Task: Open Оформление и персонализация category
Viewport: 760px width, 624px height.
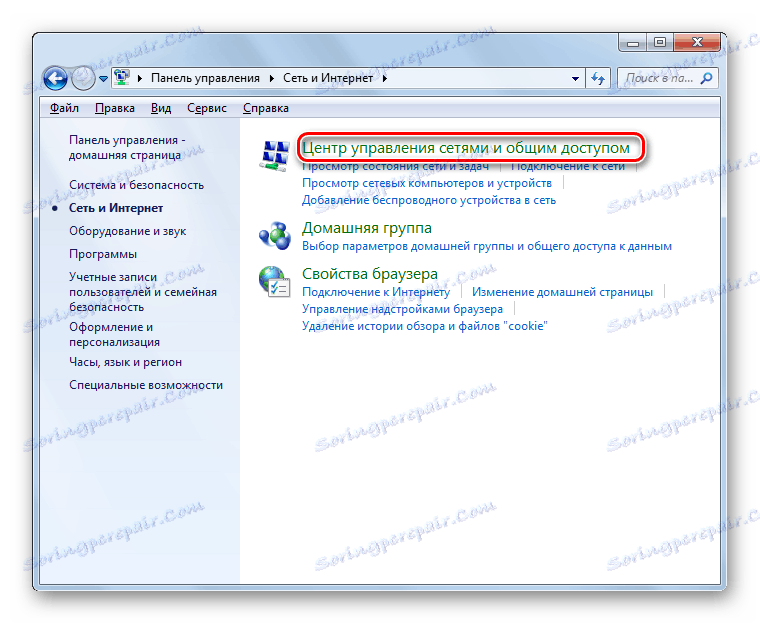Action: 114,335
